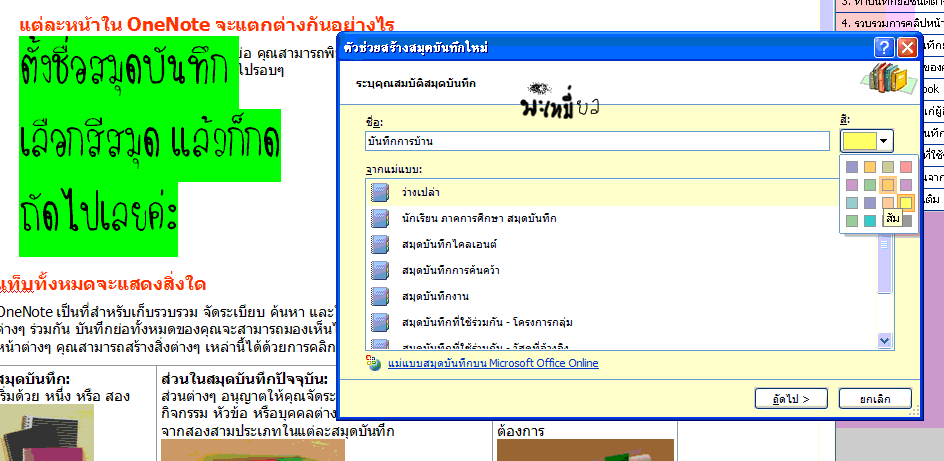
Task: Pick the pale teal swatch in the palette
Action: click(852, 203)
